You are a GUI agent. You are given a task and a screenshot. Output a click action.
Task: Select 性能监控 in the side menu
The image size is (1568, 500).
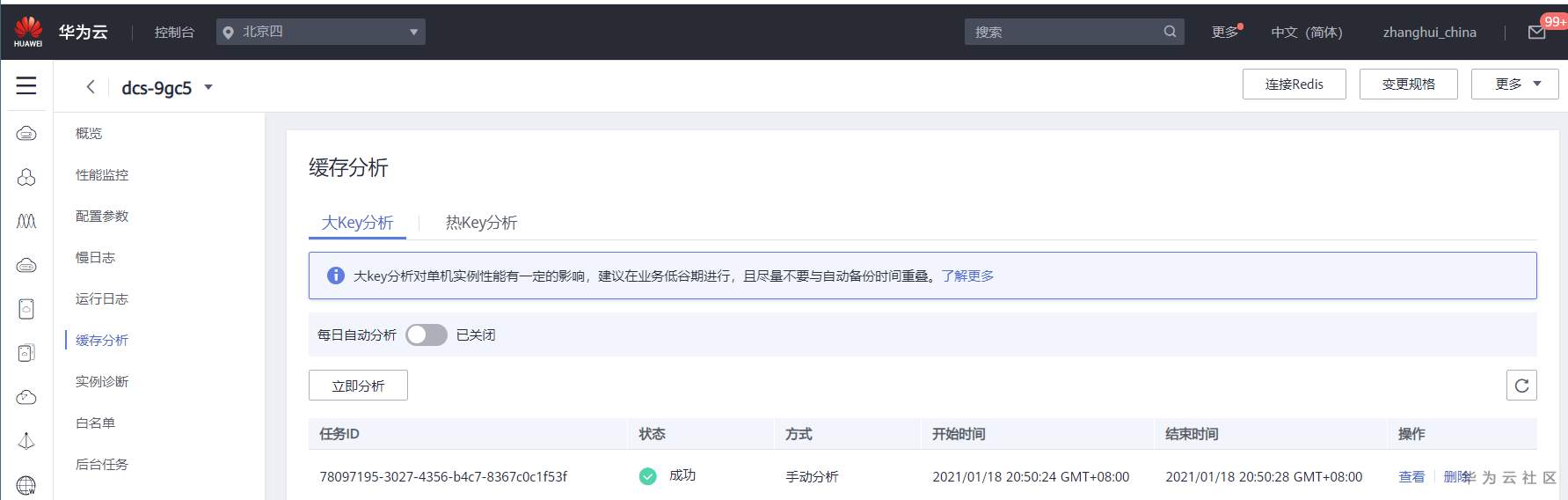tap(102, 175)
